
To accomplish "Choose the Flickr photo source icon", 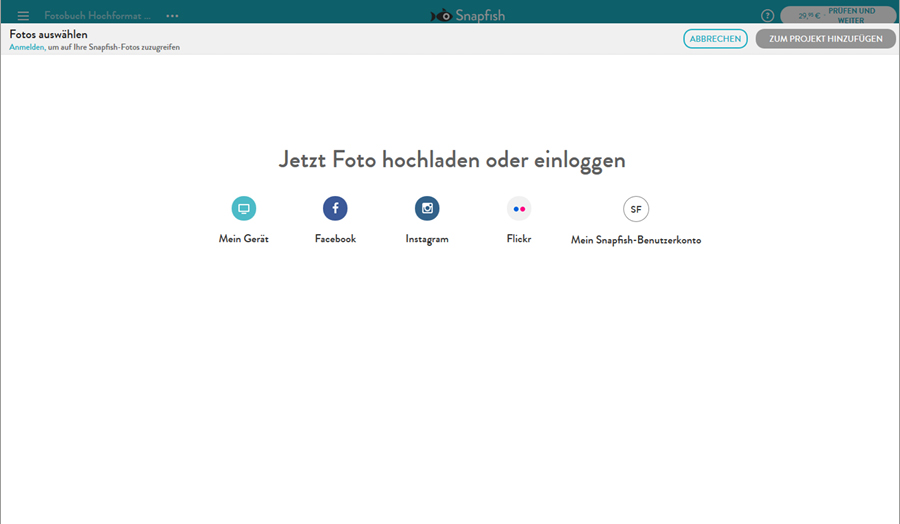I will [519, 209].
